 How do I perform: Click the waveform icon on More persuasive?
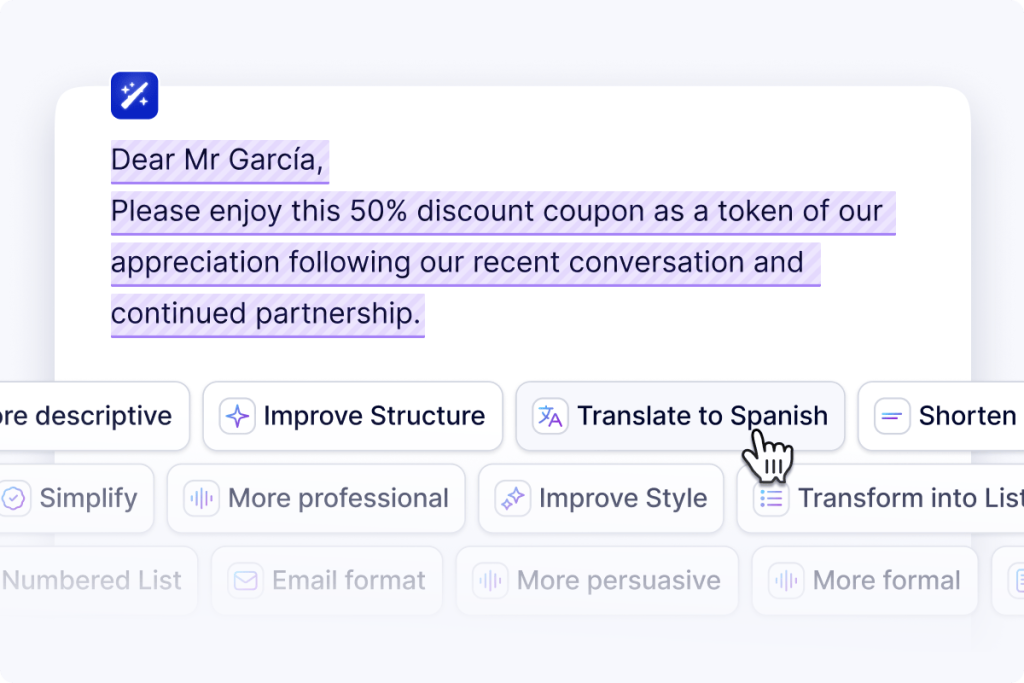(x=490, y=580)
